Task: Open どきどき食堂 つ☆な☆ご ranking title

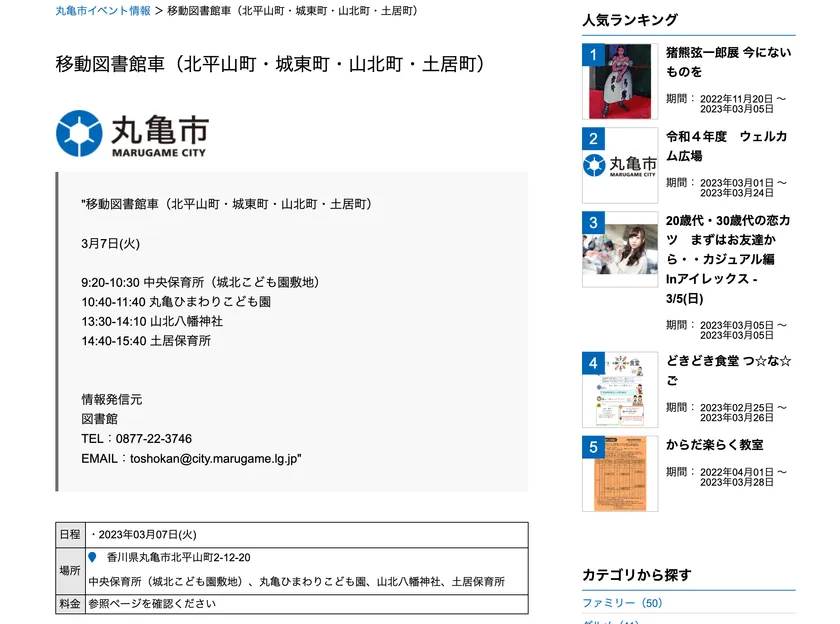Action: [x=729, y=370]
